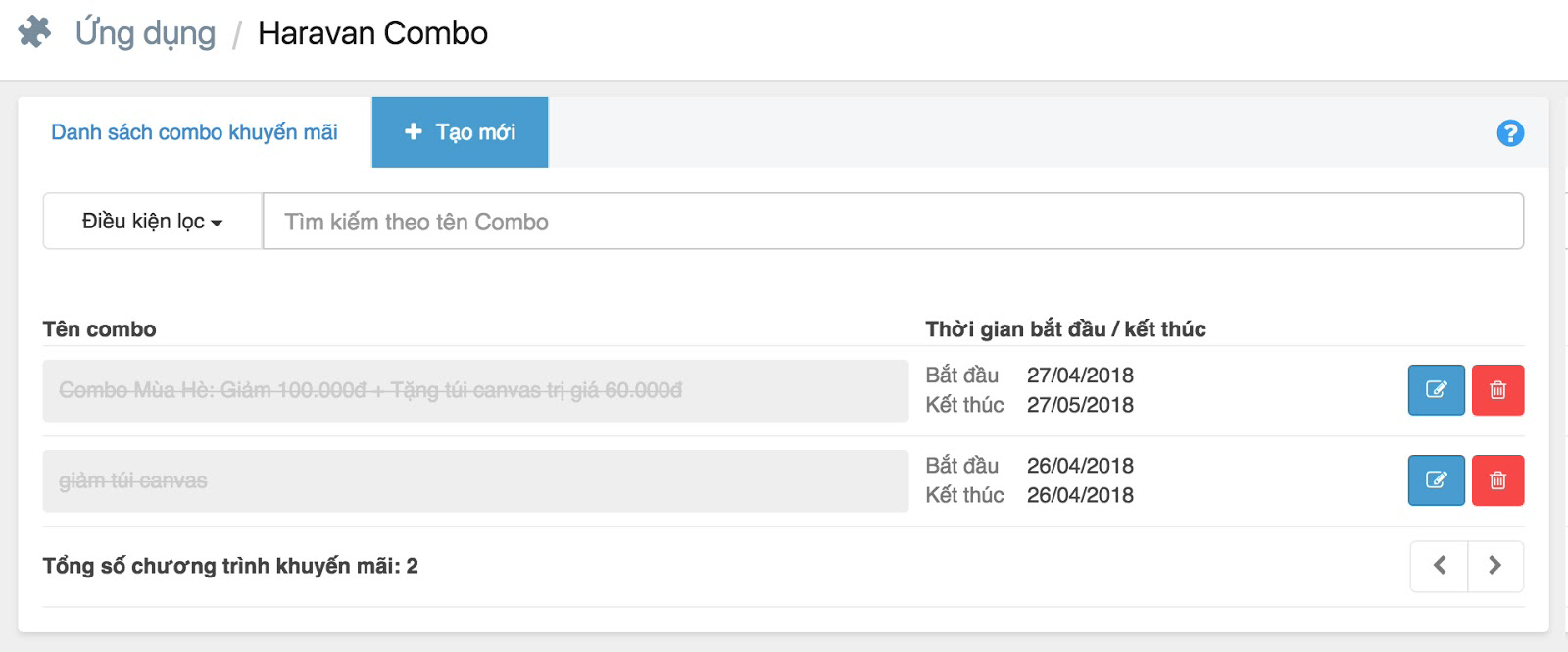
Task: Click the "Ứng dụng" breadcrumb link
Action: coord(145,33)
